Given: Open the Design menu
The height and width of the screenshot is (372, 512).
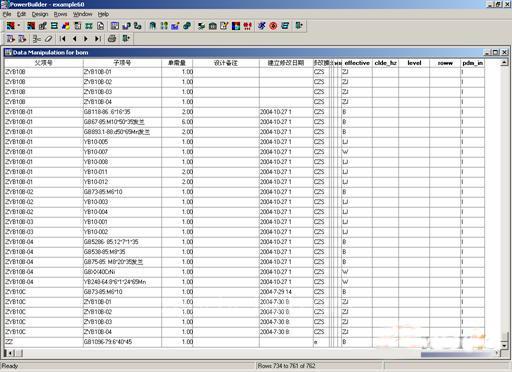Looking at the screenshot, I should click(x=40, y=14).
